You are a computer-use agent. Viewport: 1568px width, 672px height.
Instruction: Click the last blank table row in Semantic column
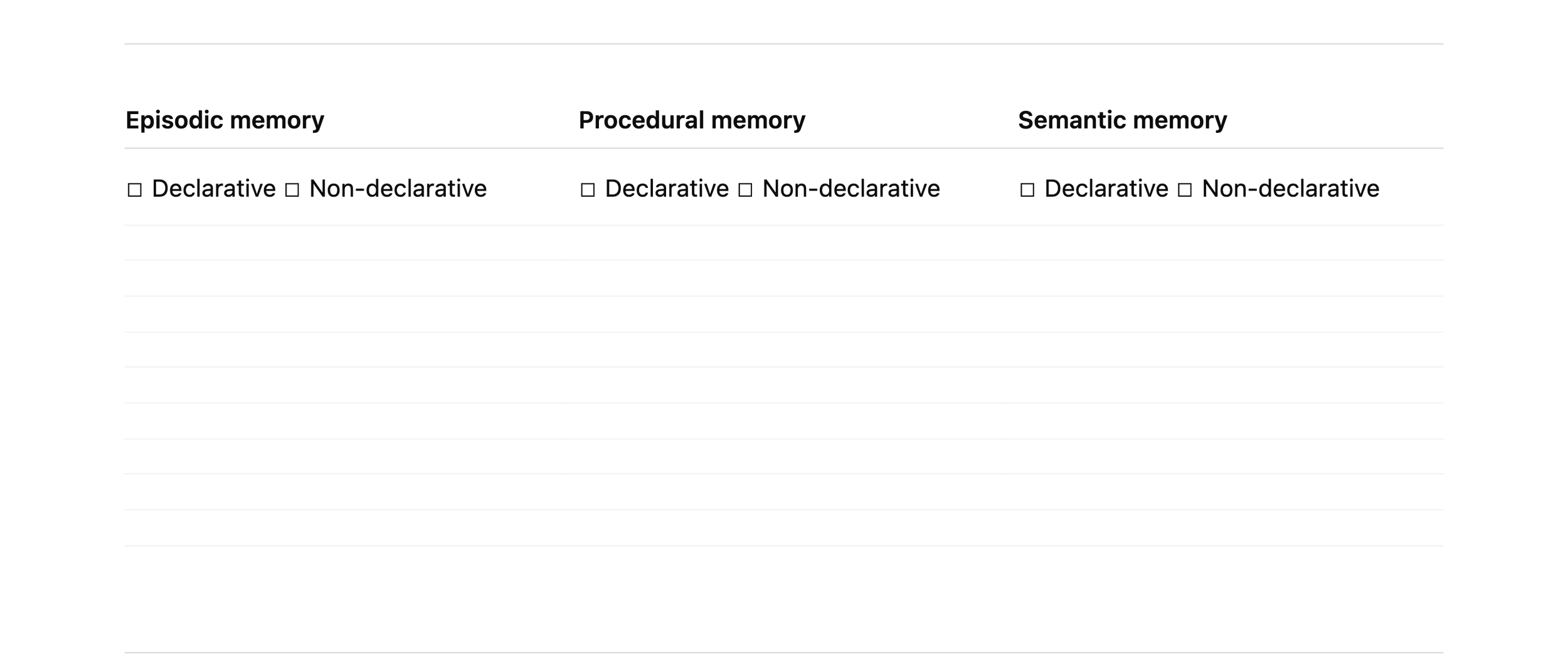click(1230, 528)
